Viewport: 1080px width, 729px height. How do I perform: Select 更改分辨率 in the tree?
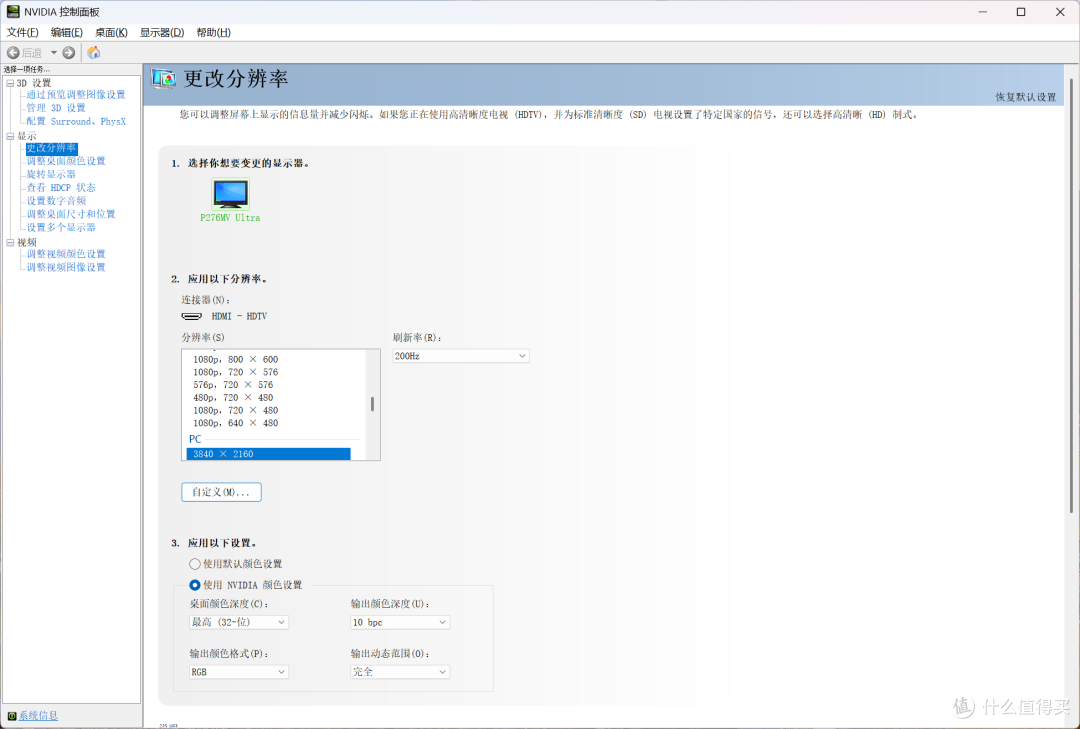tap(52, 148)
